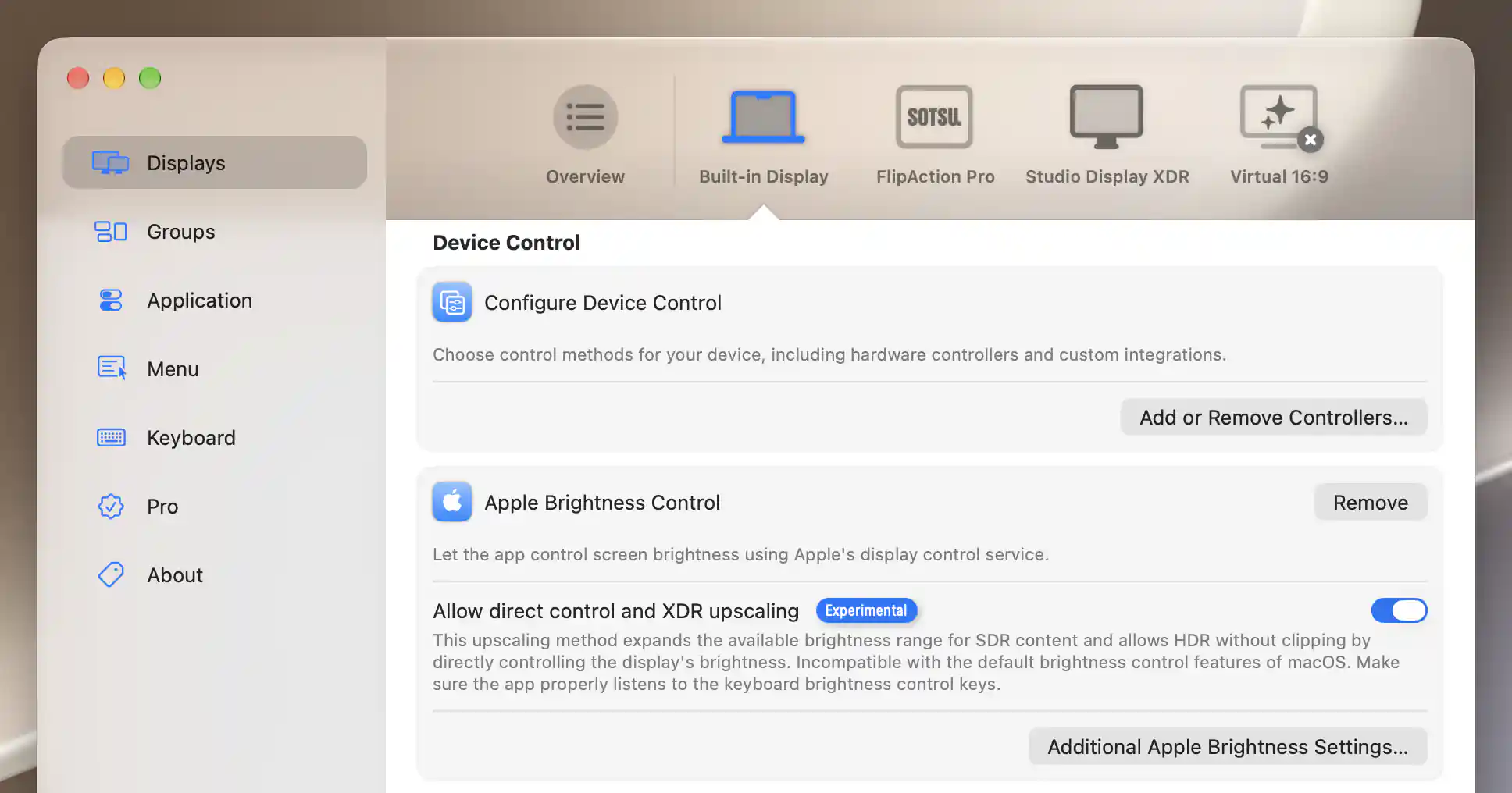Select the Virtual 16:9 display icon
The image size is (1512, 793).
pos(1278,117)
